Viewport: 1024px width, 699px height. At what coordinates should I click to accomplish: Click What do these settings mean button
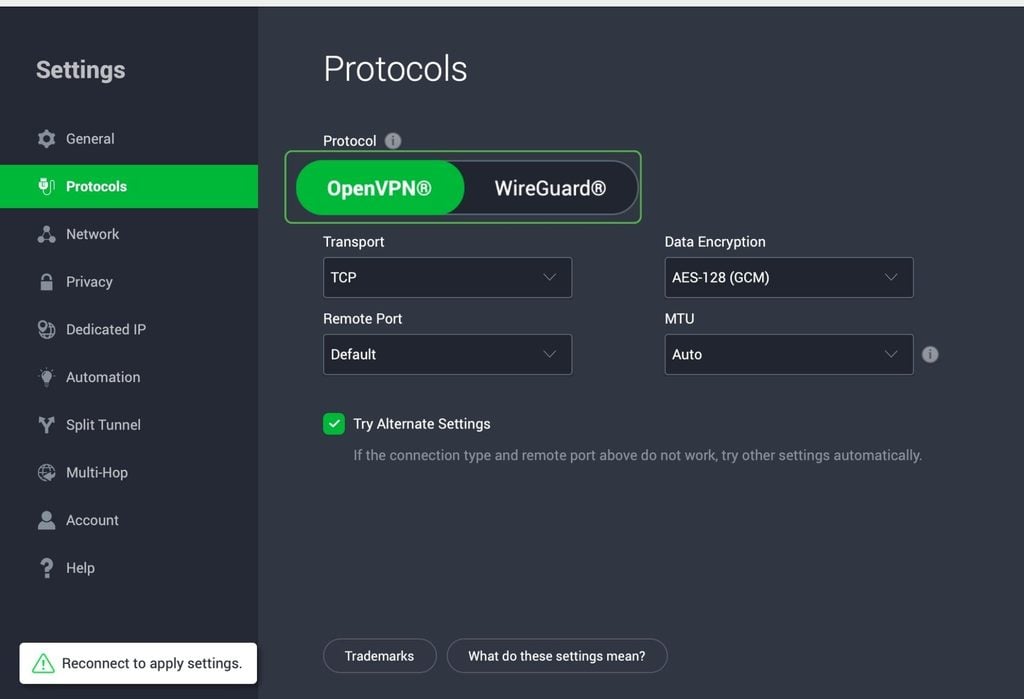tap(557, 656)
